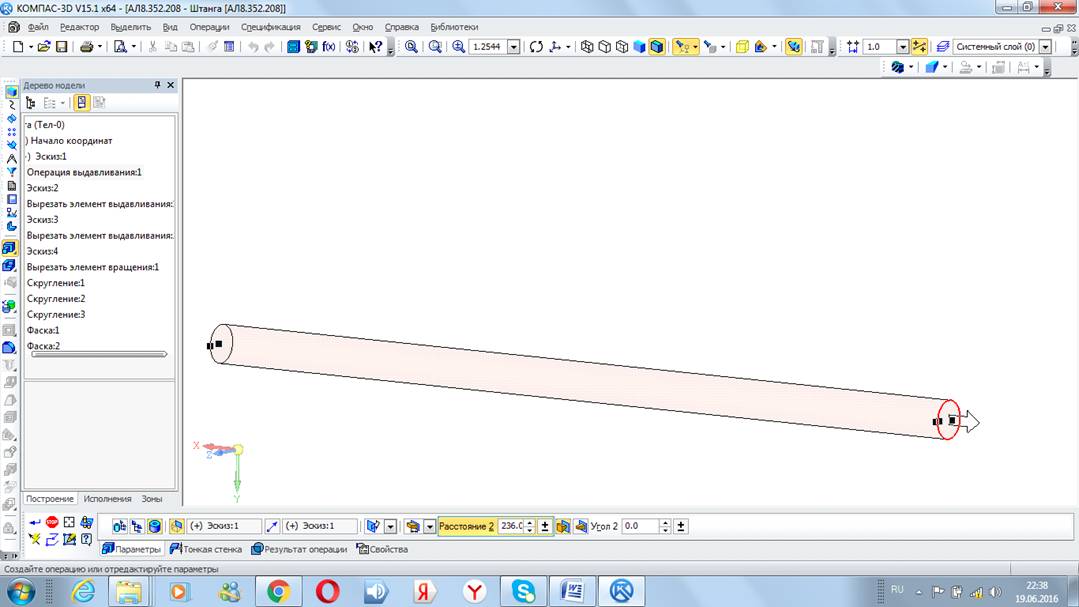Open the layer manager icon
The width and height of the screenshot is (1079, 607).
click(943, 47)
